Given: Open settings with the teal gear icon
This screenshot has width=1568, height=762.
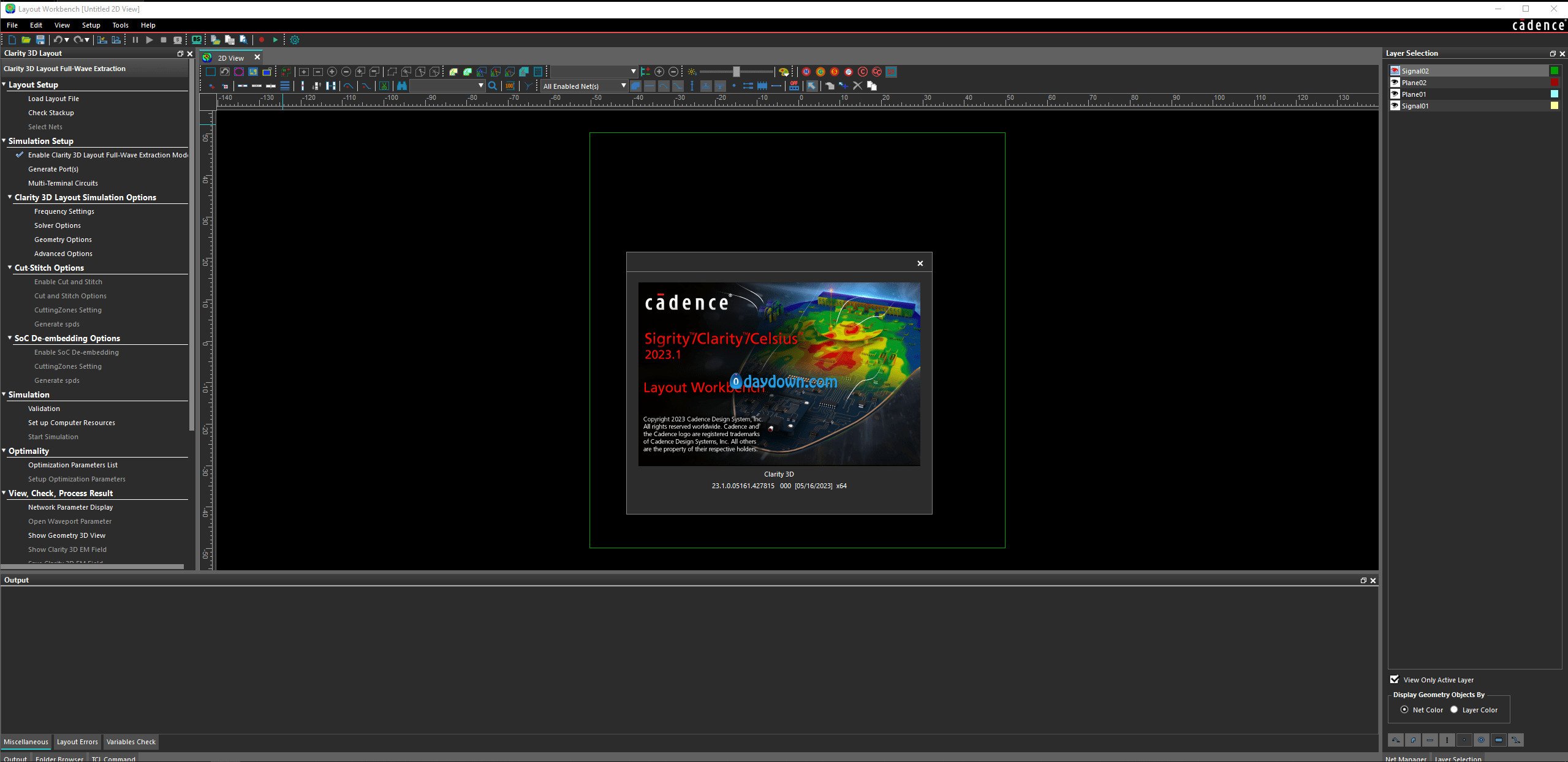Looking at the screenshot, I should (295, 40).
